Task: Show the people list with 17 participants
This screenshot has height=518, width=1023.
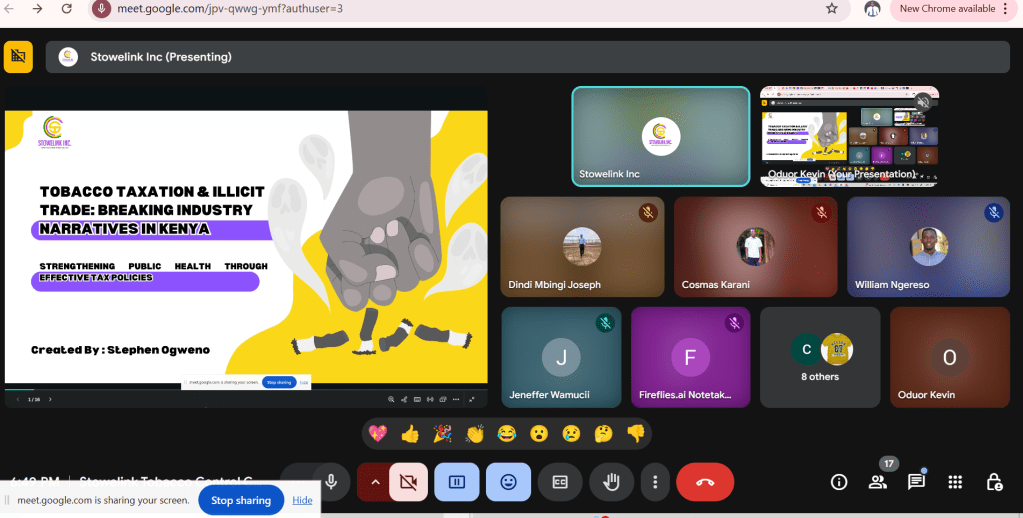Action: (x=878, y=482)
